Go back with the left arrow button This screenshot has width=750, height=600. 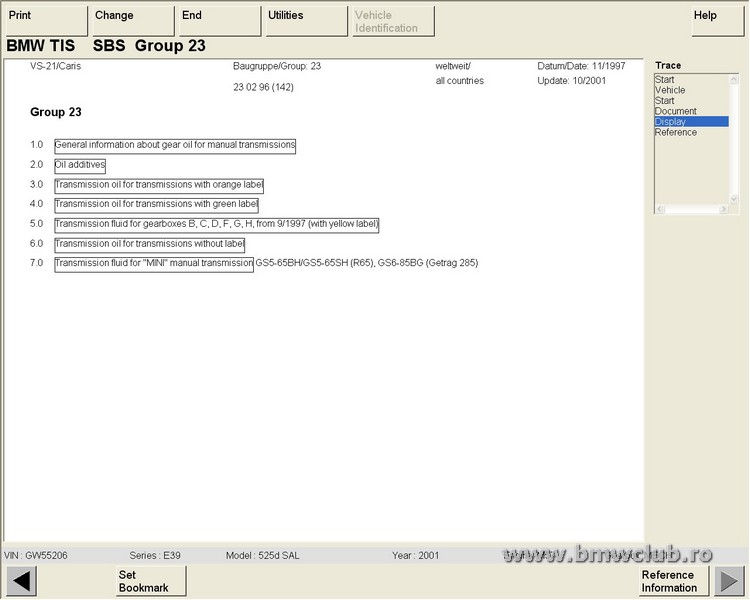(22, 581)
